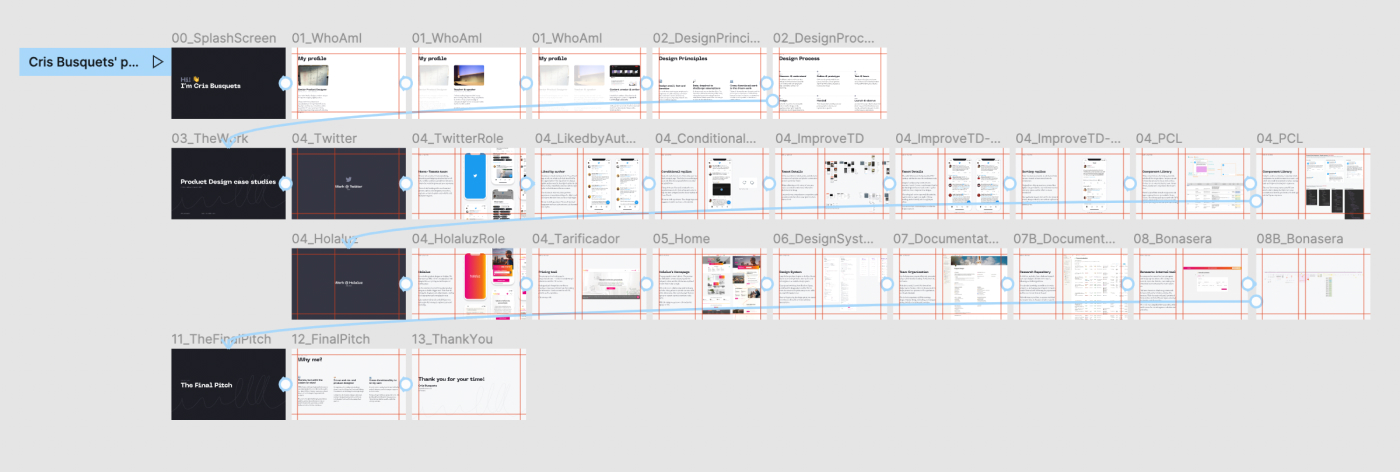The width and height of the screenshot is (1400, 472).
Task: Select the 12_FinalPitch frame label
Action: click(x=331, y=339)
